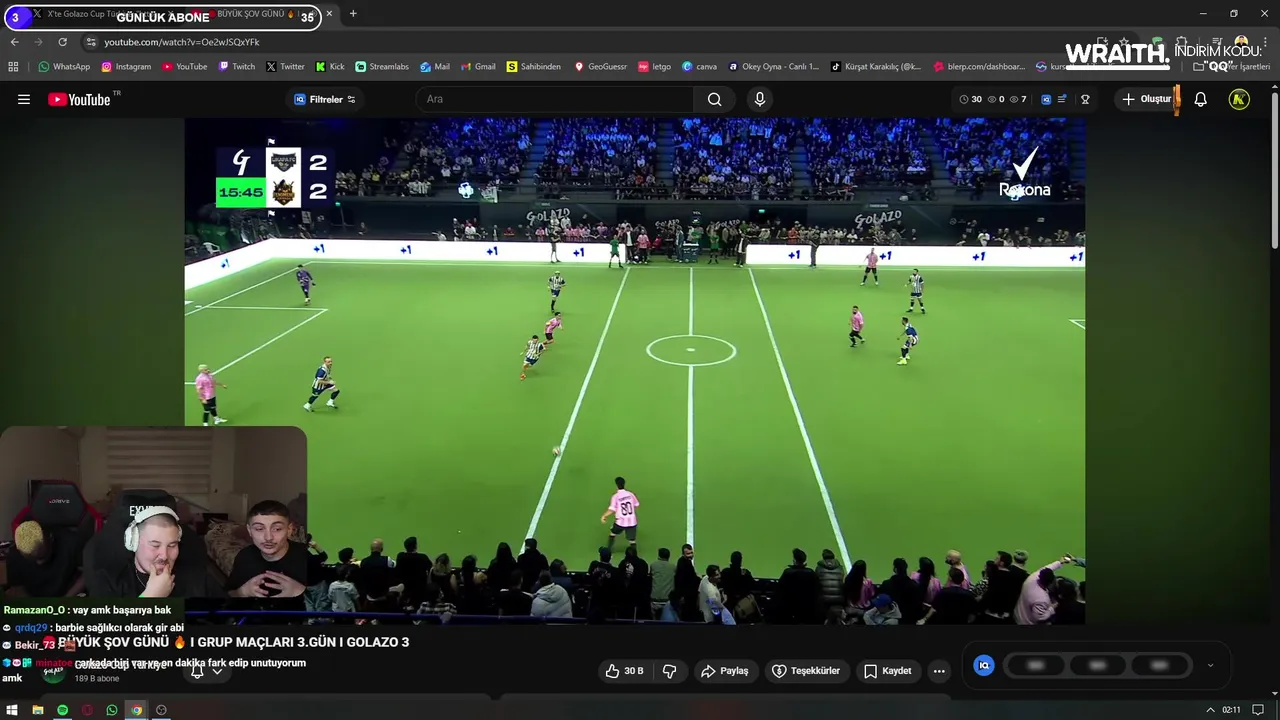Dislike the video with thumbs down
Image resolution: width=1280 pixels, height=720 pixels.
click(x=670, y=671)
